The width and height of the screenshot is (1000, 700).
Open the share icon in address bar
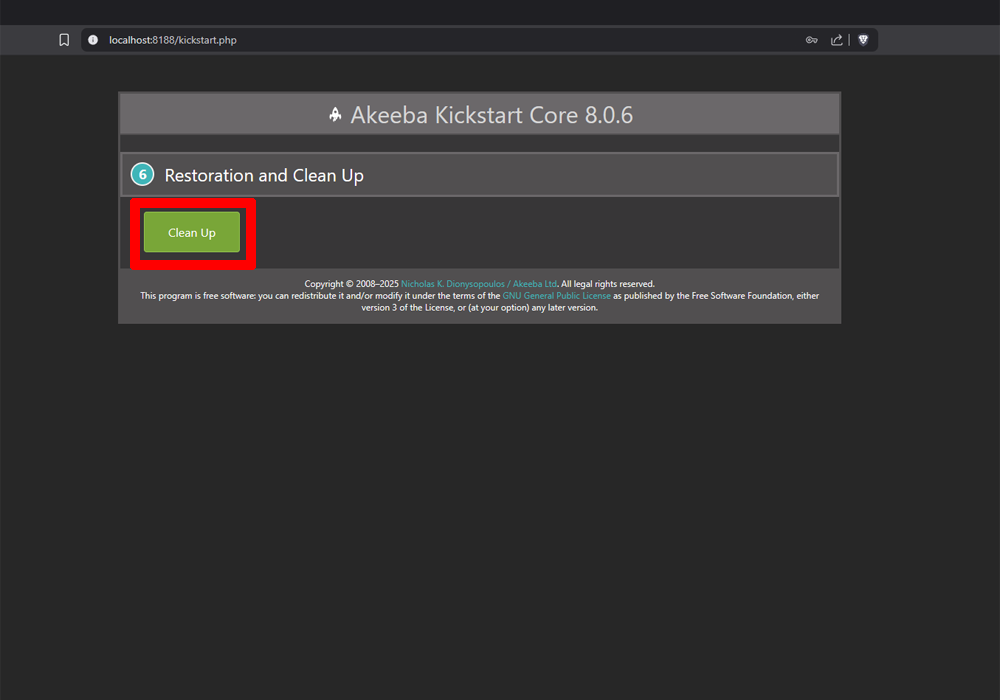point(837,40)
